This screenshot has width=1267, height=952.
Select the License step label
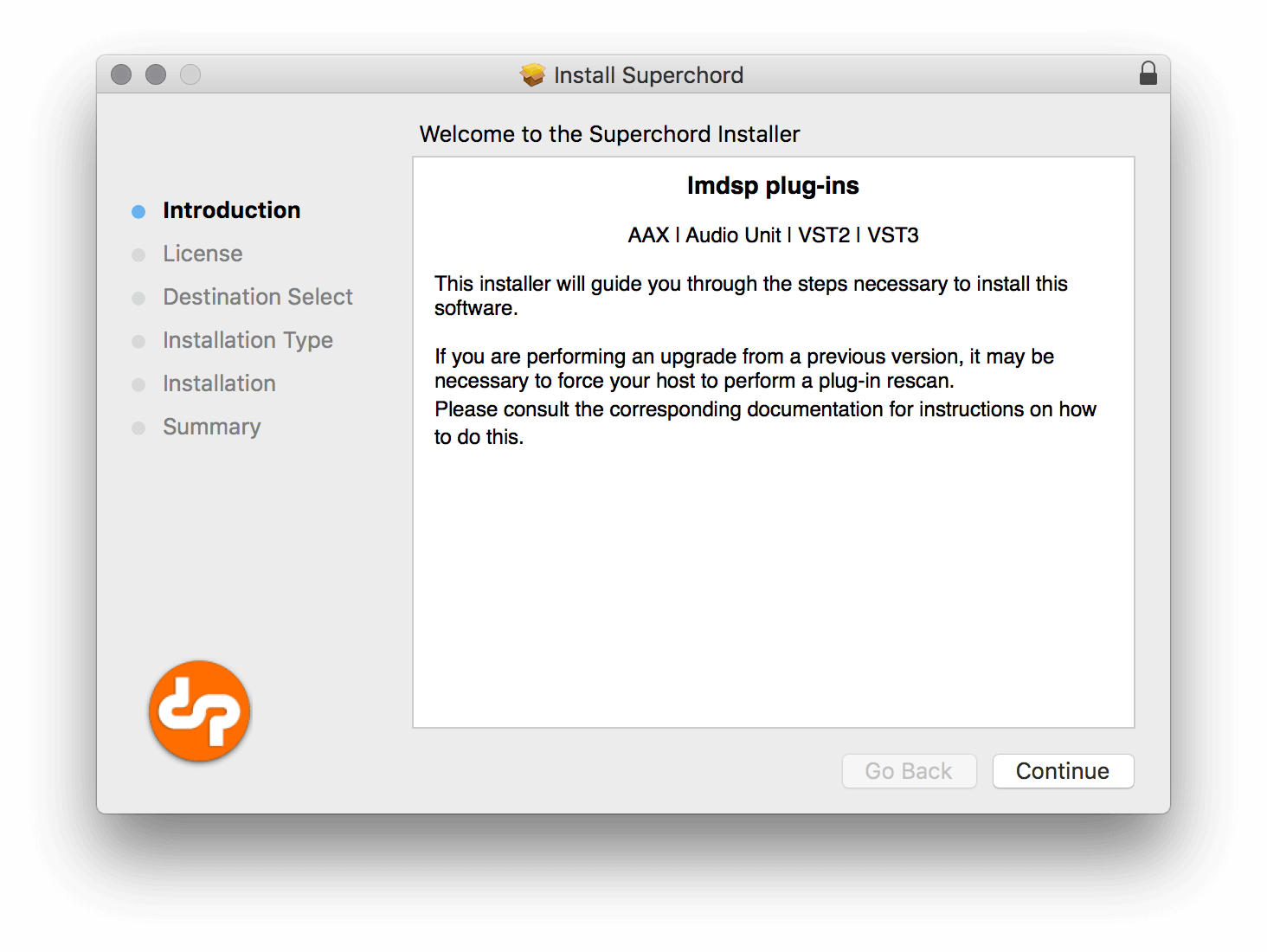pos(203,254)
